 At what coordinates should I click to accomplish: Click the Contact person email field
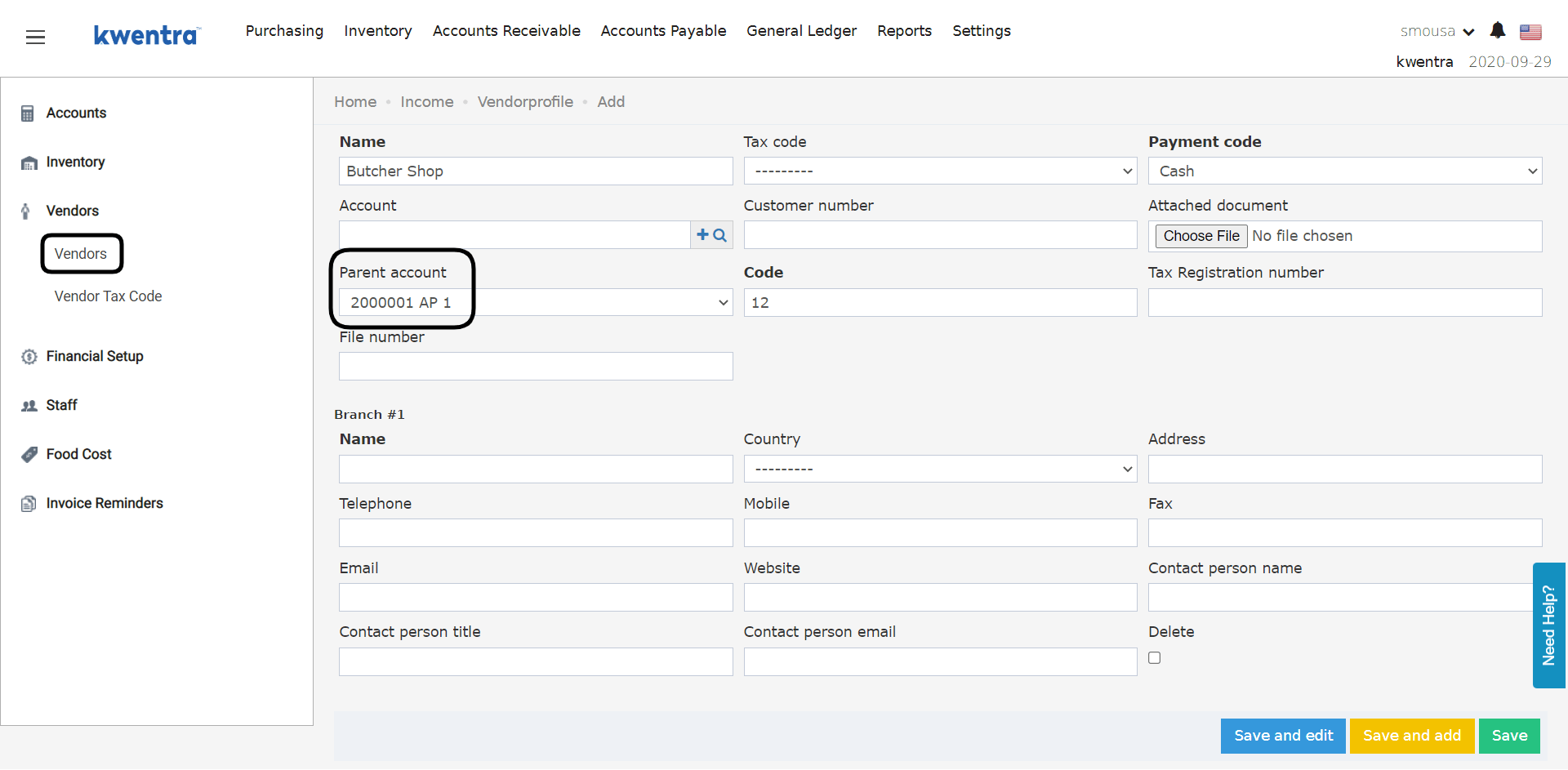pyautogui.click(x=940, y=662)
